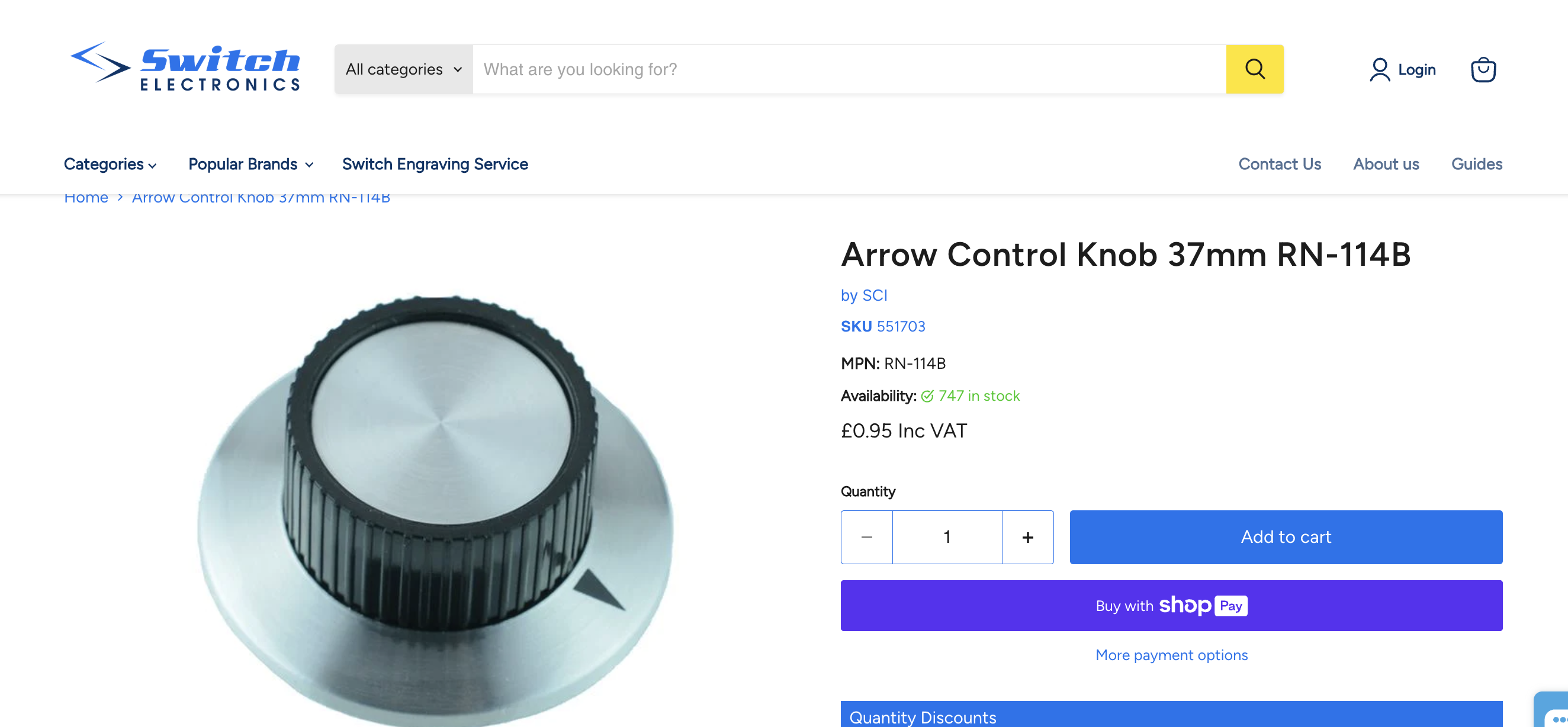Buy with Shop Pay
Image resolution: width=1568 pixels, height=727 pixels.
click(1171, 605)
